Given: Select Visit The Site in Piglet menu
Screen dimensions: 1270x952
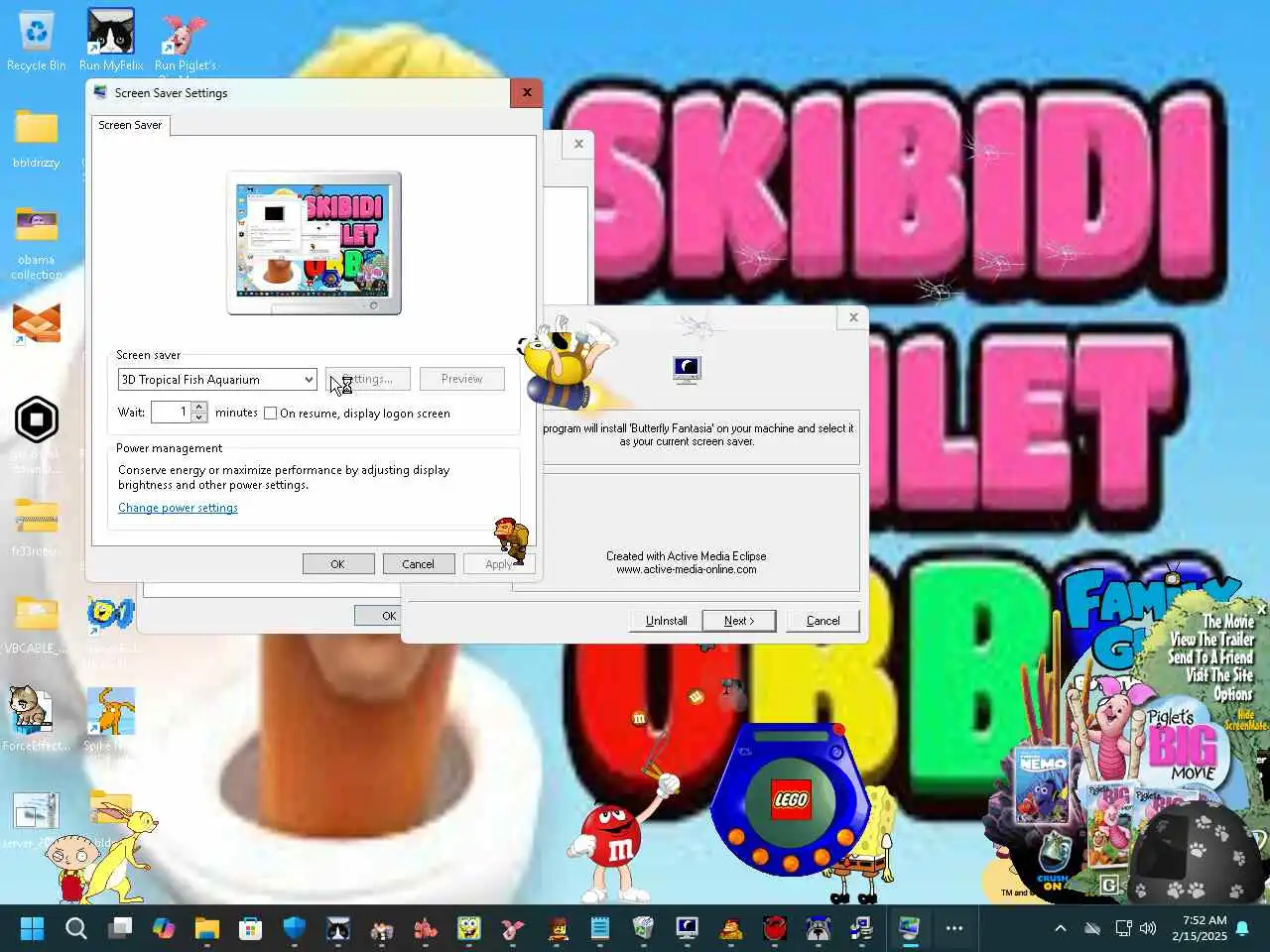Looking at the screenshot, I should tap(1219, 675).
